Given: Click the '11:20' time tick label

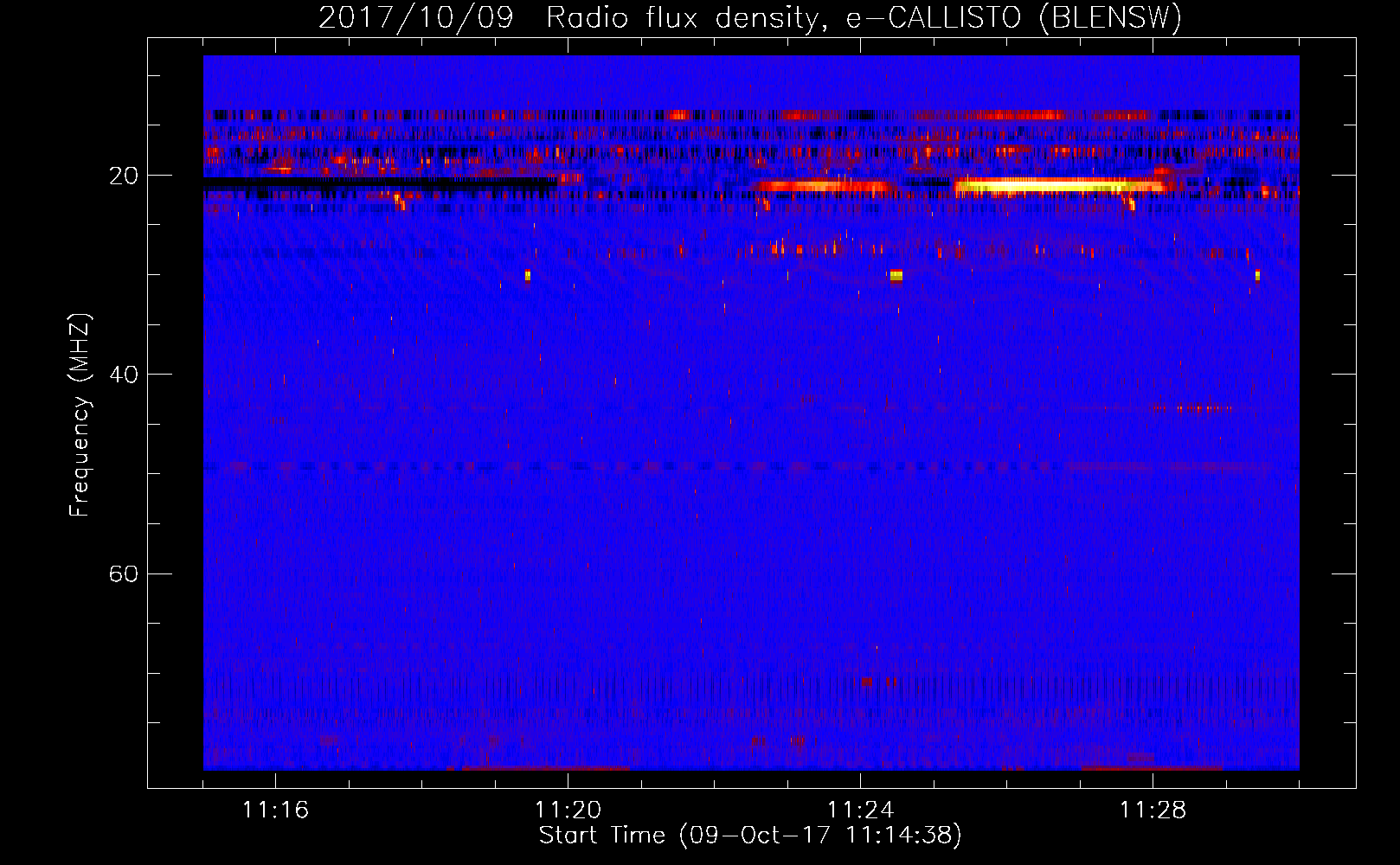Looking at the screenshot, I should click(x=568, y=811).
